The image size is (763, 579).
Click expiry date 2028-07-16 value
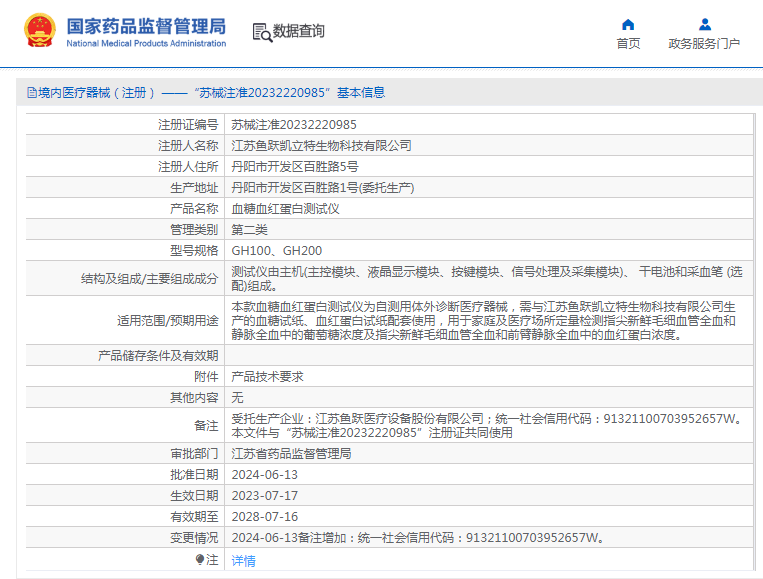pyautogui.click(x=265, y=517)
